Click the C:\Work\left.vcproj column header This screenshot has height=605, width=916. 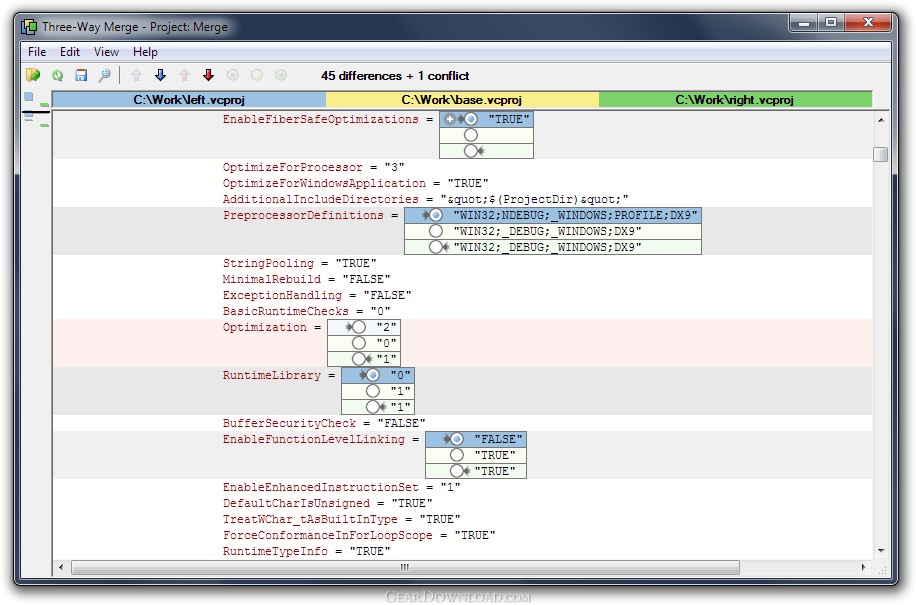pos(189,100)
